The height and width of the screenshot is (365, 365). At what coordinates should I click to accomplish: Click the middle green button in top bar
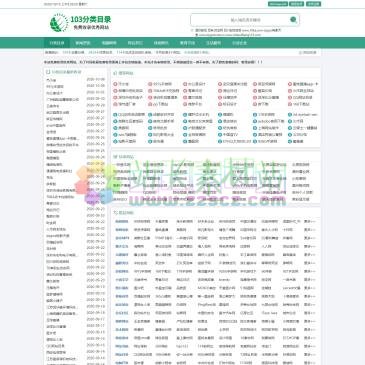(x=296, y=4)
